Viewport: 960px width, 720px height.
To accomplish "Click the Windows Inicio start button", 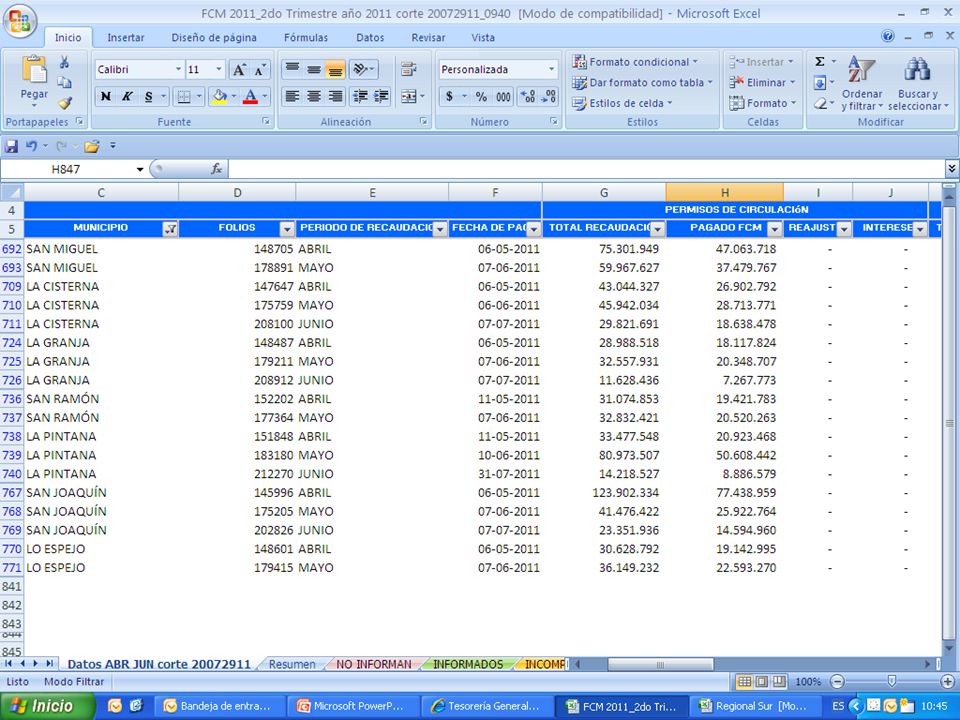I will [x=48, y=706].
